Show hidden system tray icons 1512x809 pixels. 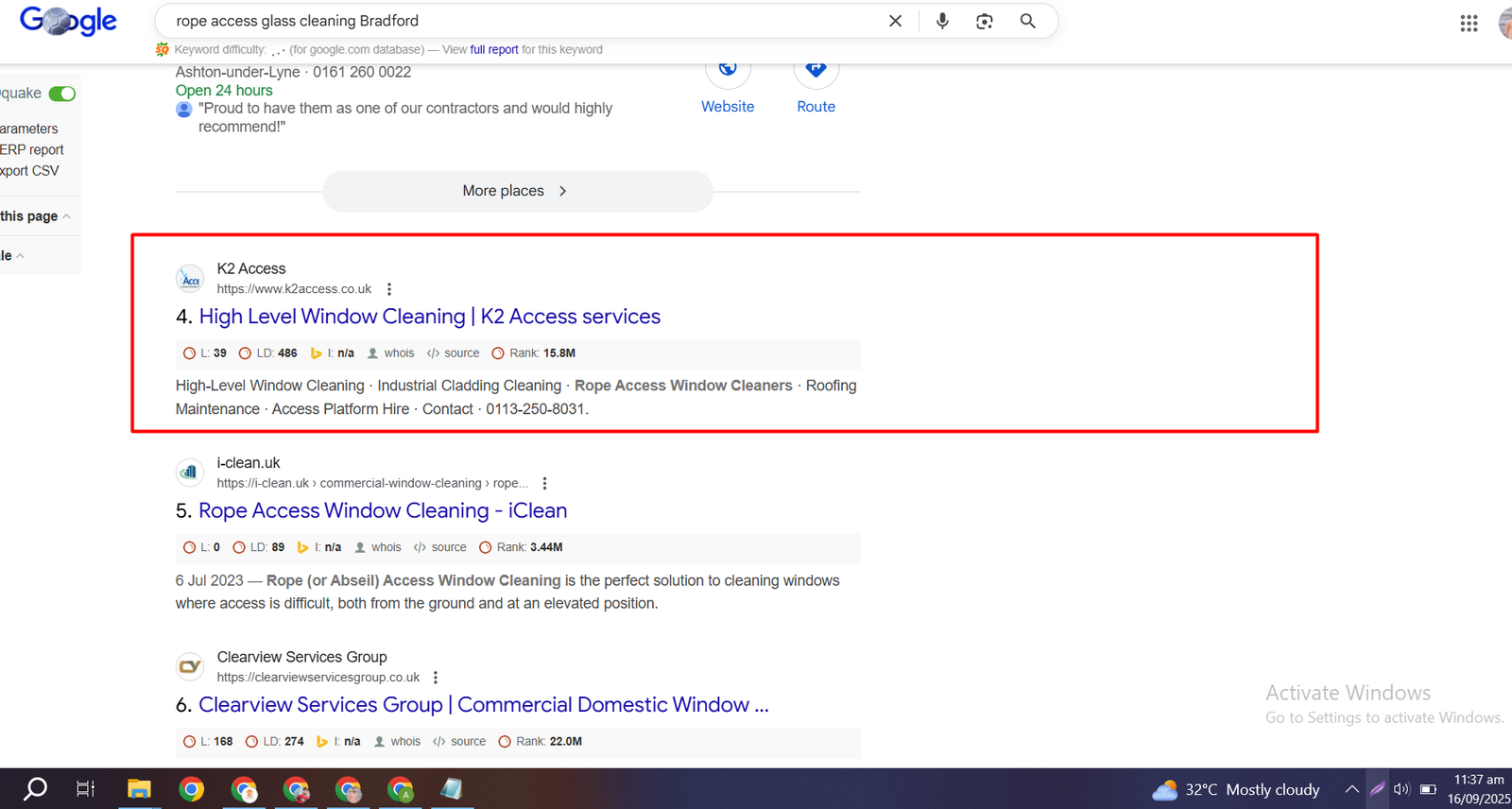1351,789
